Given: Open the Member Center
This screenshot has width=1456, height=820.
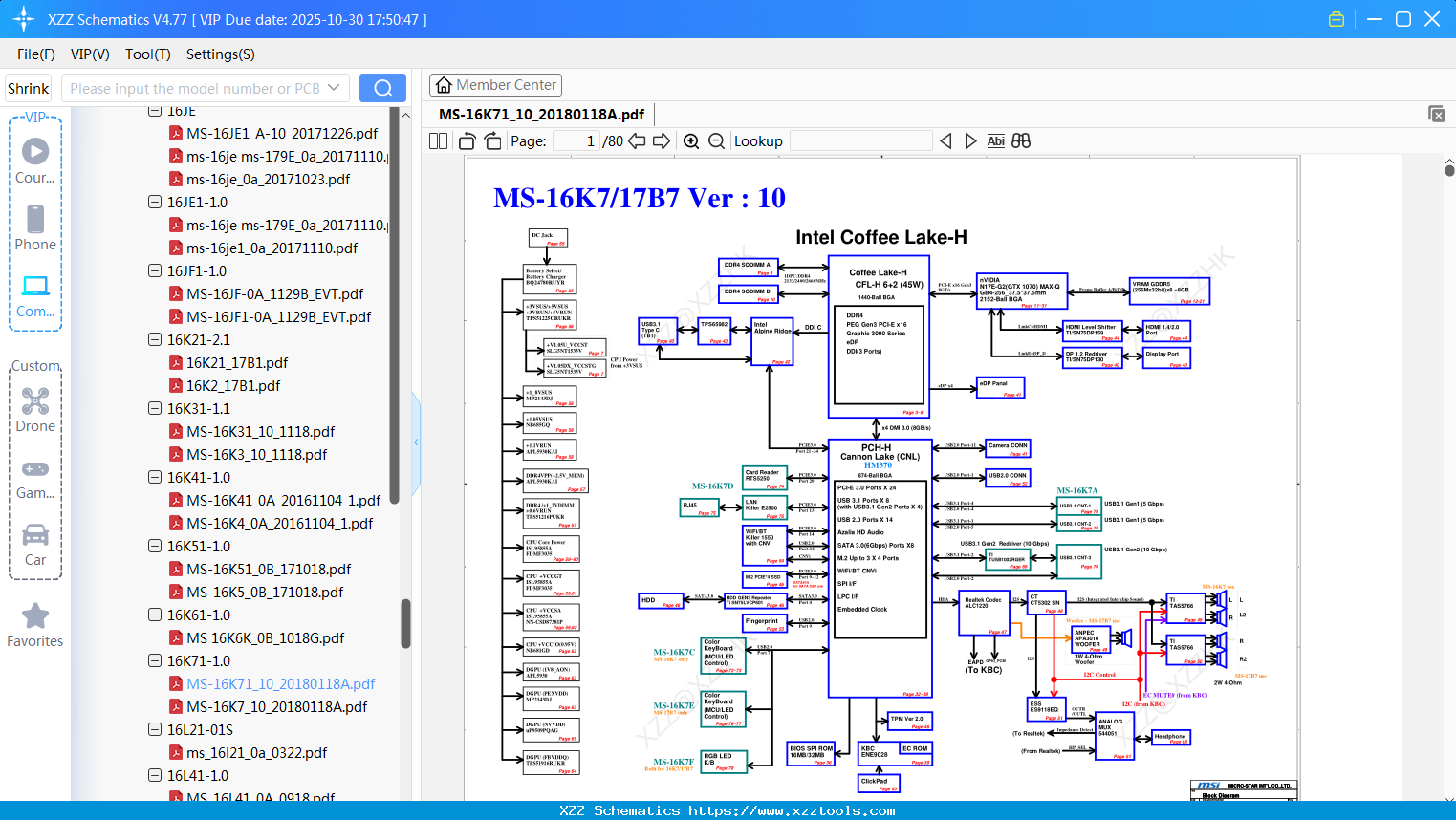Looking at the screenshot, I should (x=495, y=85).
